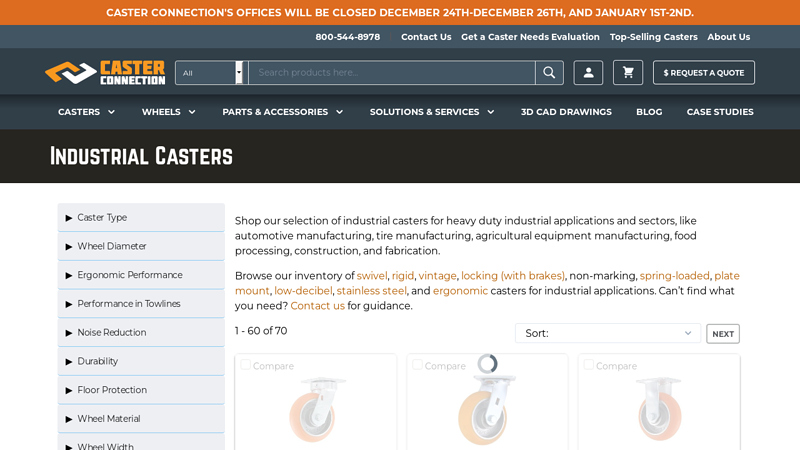
Task: Follow the stainless steel link
Action: 371,291
